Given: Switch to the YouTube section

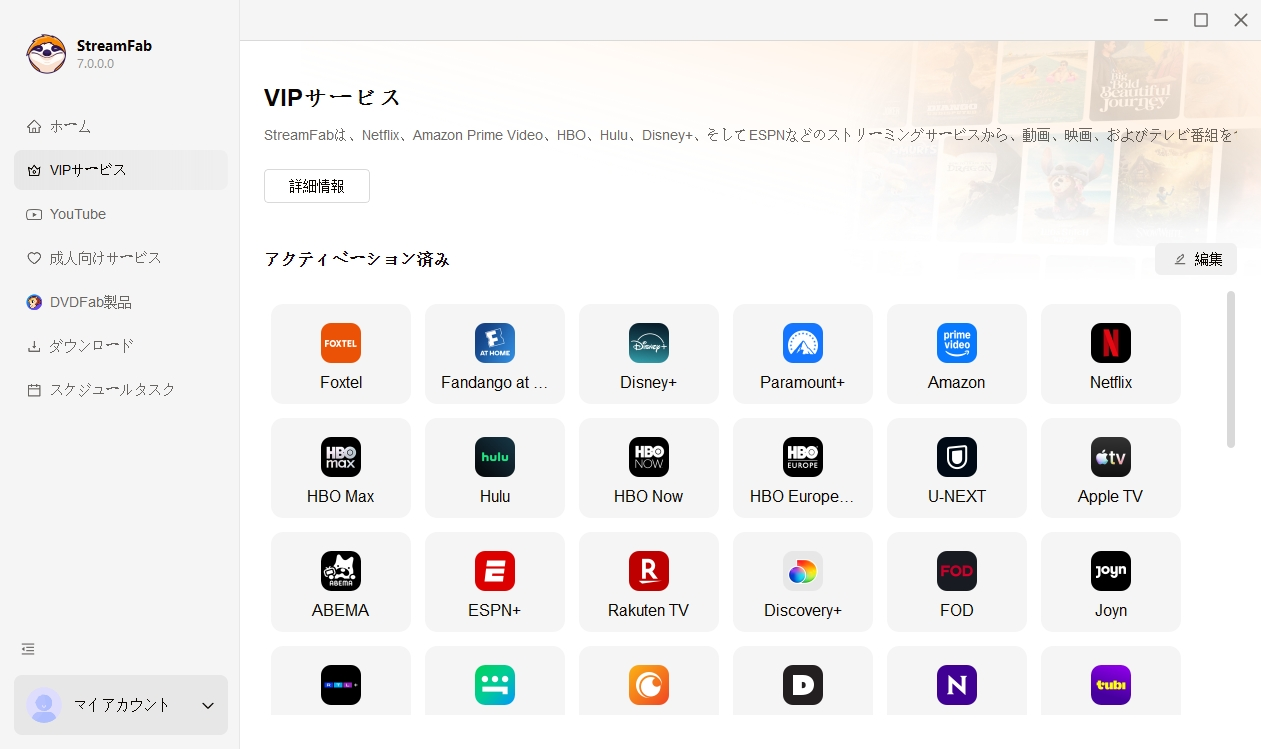Looking at the screenshot, I should pos(76,213).
